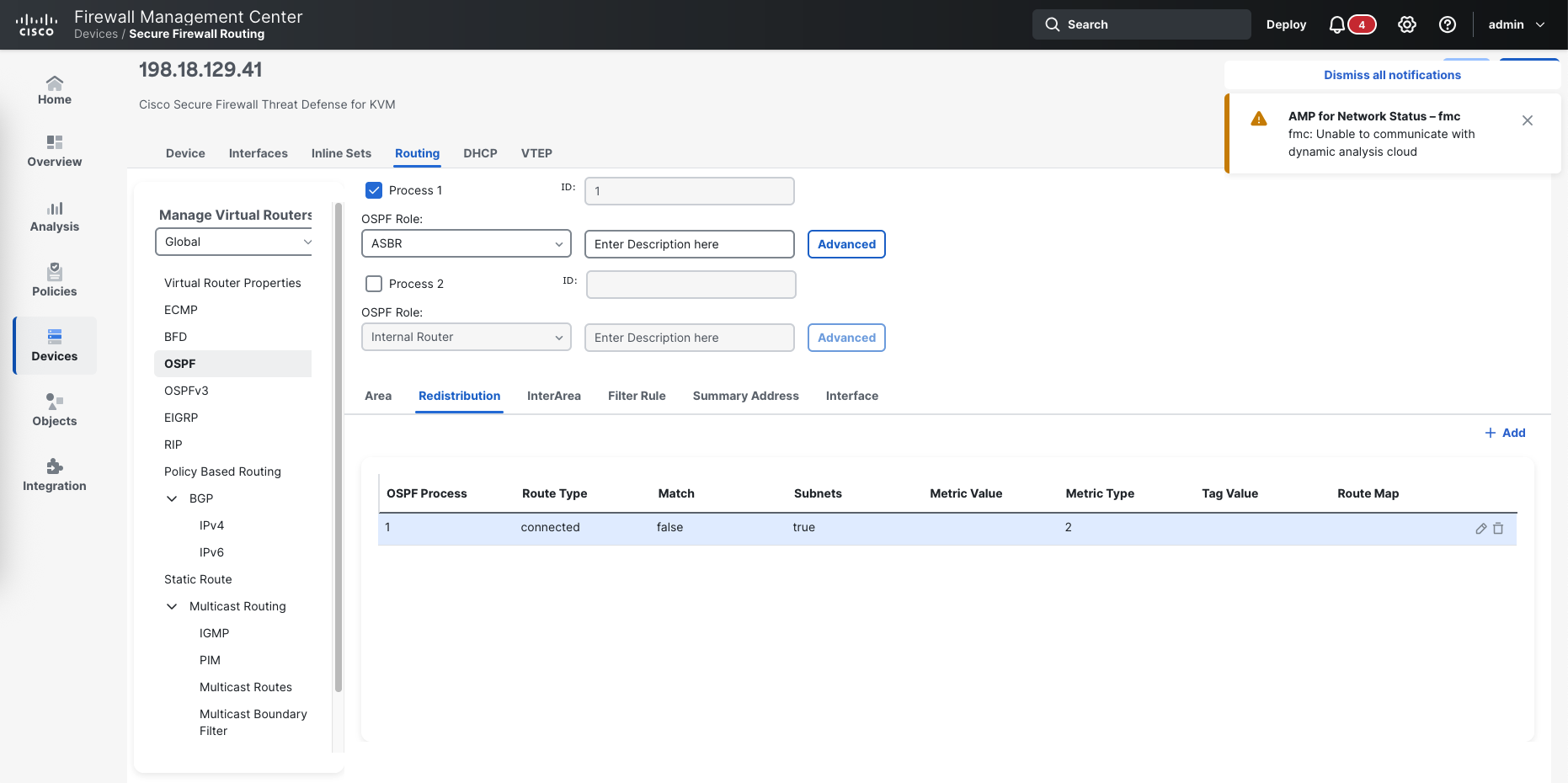Open the Policies sidebar section

coord(55,280)
